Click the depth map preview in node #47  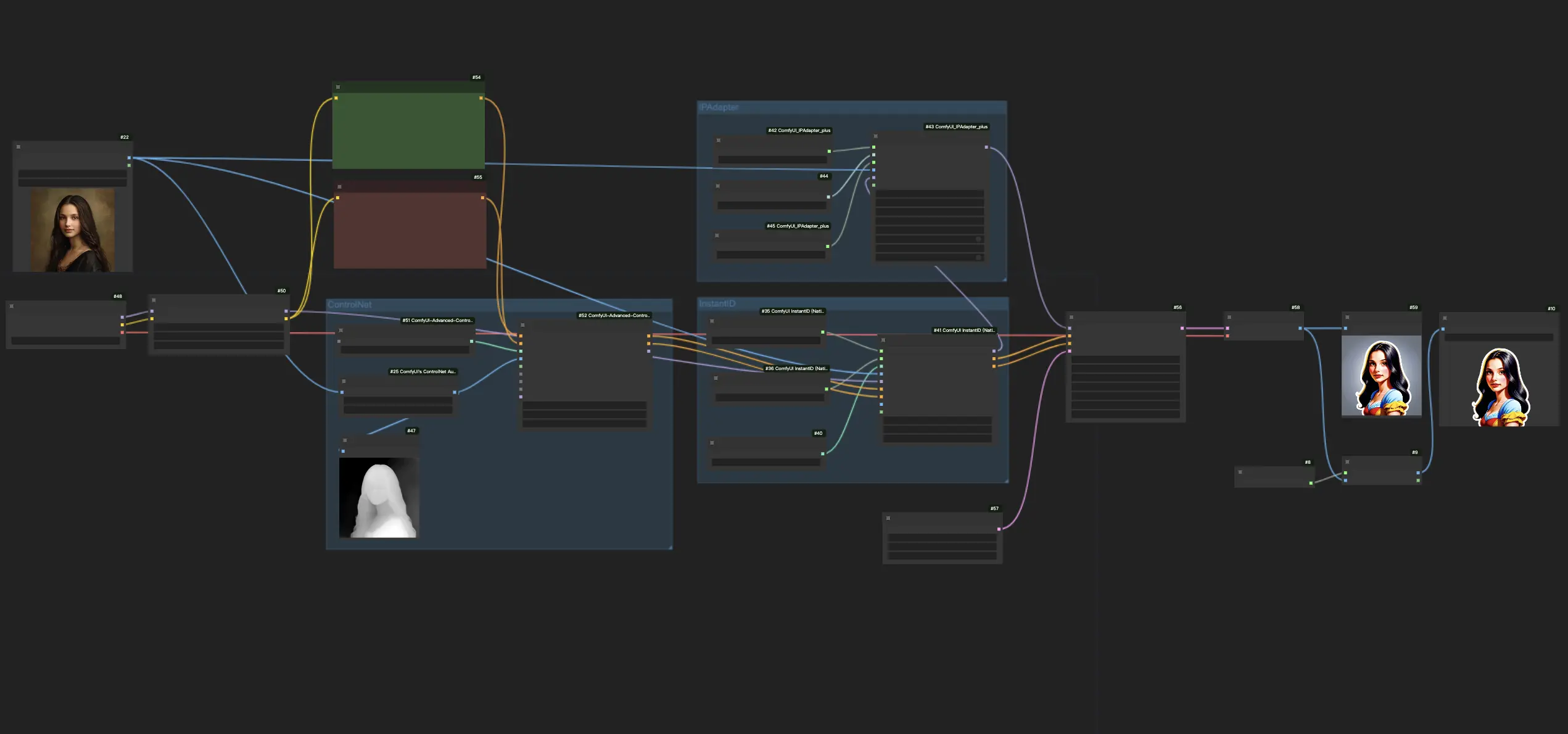[x=378, y=498]
